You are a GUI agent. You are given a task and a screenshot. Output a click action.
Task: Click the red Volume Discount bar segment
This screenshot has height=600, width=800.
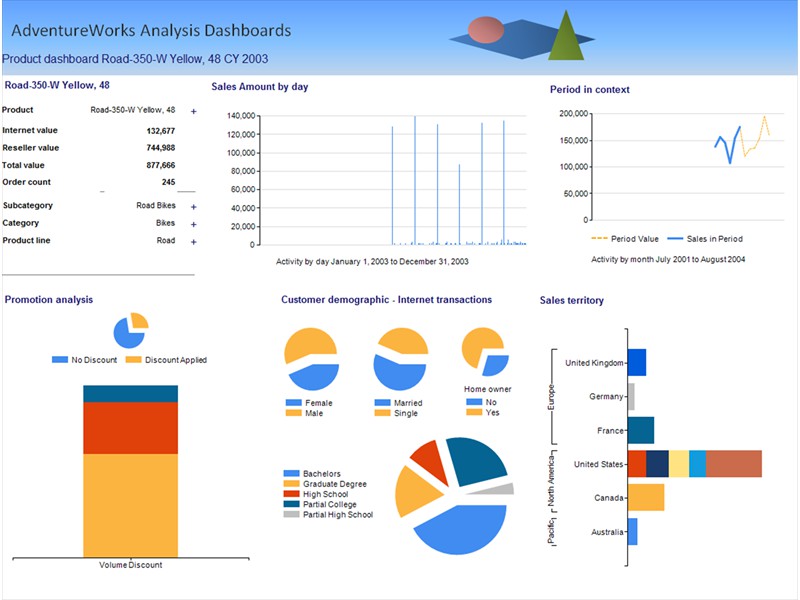click(x=131, y=428)
